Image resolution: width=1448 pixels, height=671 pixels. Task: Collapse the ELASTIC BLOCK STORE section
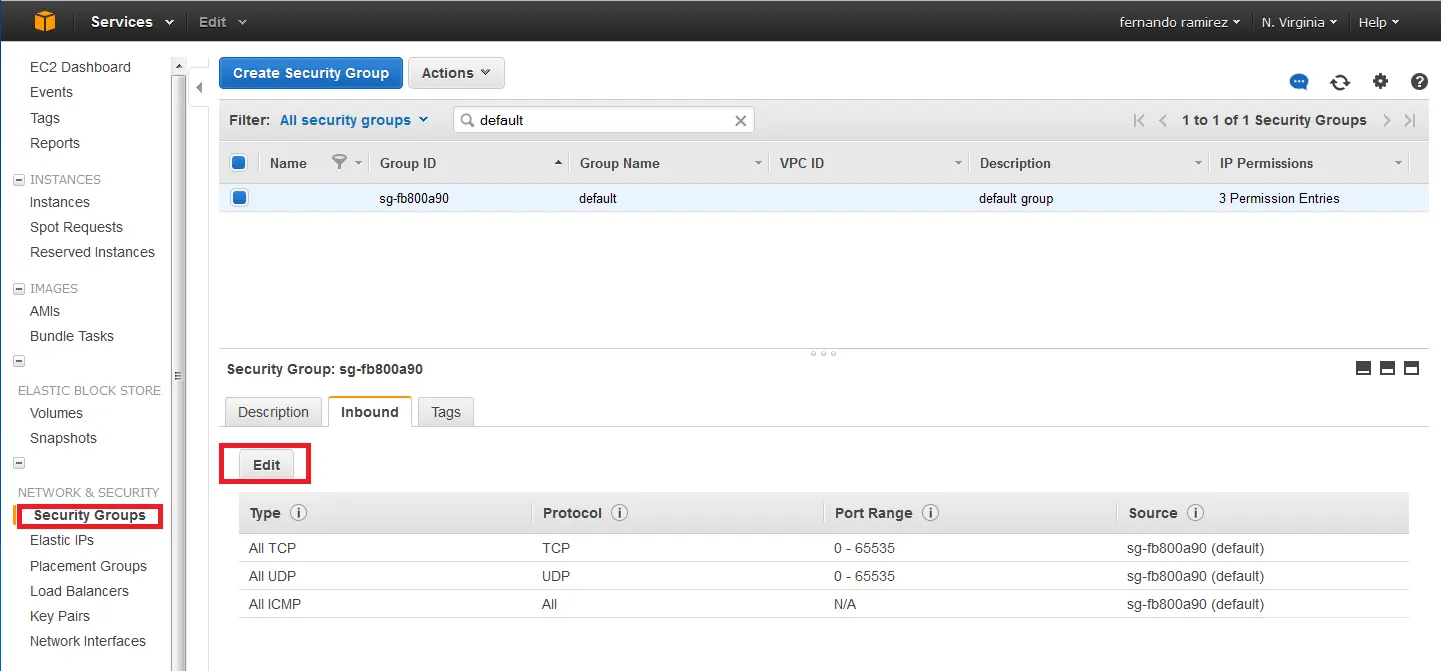18,361
